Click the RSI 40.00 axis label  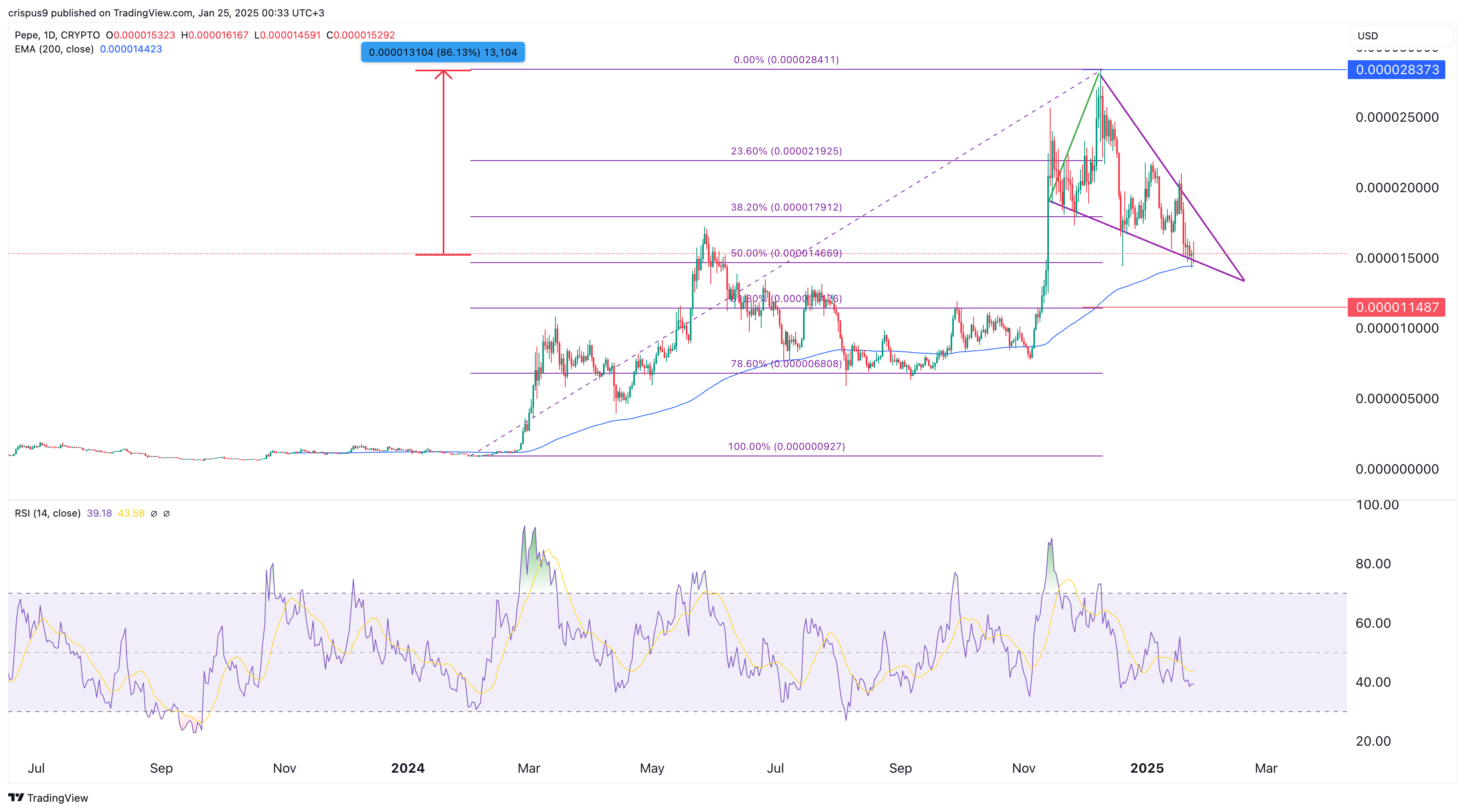(x=1373, y=683)
